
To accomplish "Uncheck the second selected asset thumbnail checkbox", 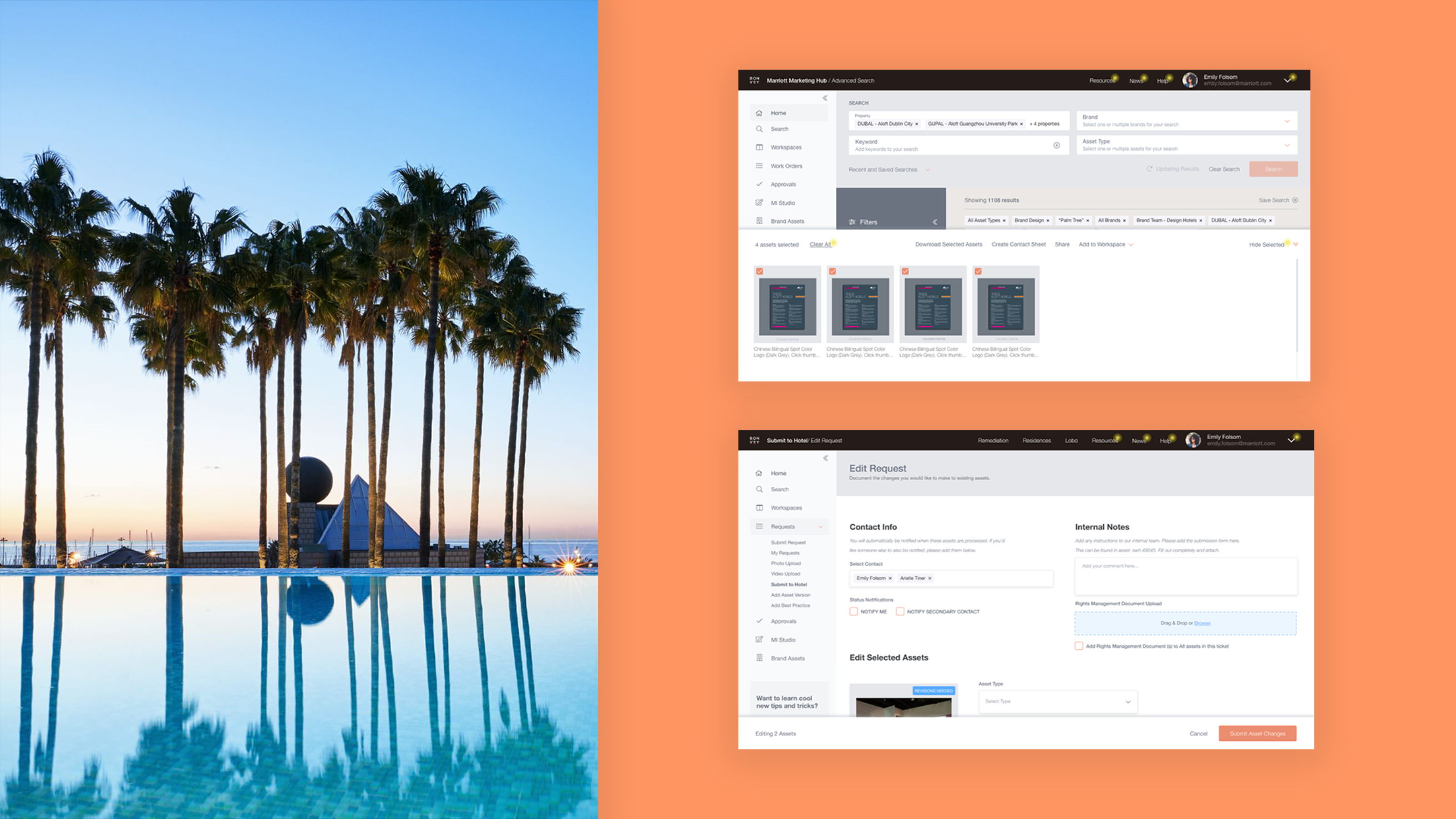I will (833, 271).
